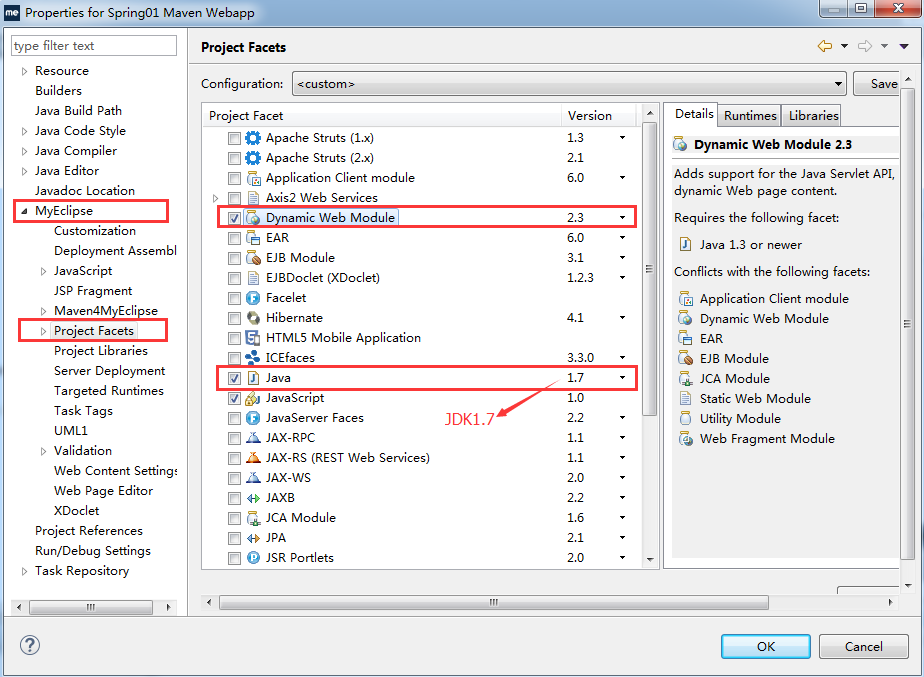Image resolution: width=924 pixels, height=677 pixels.
Task: Confirm with the OK button
Action: tap(765, 646)
